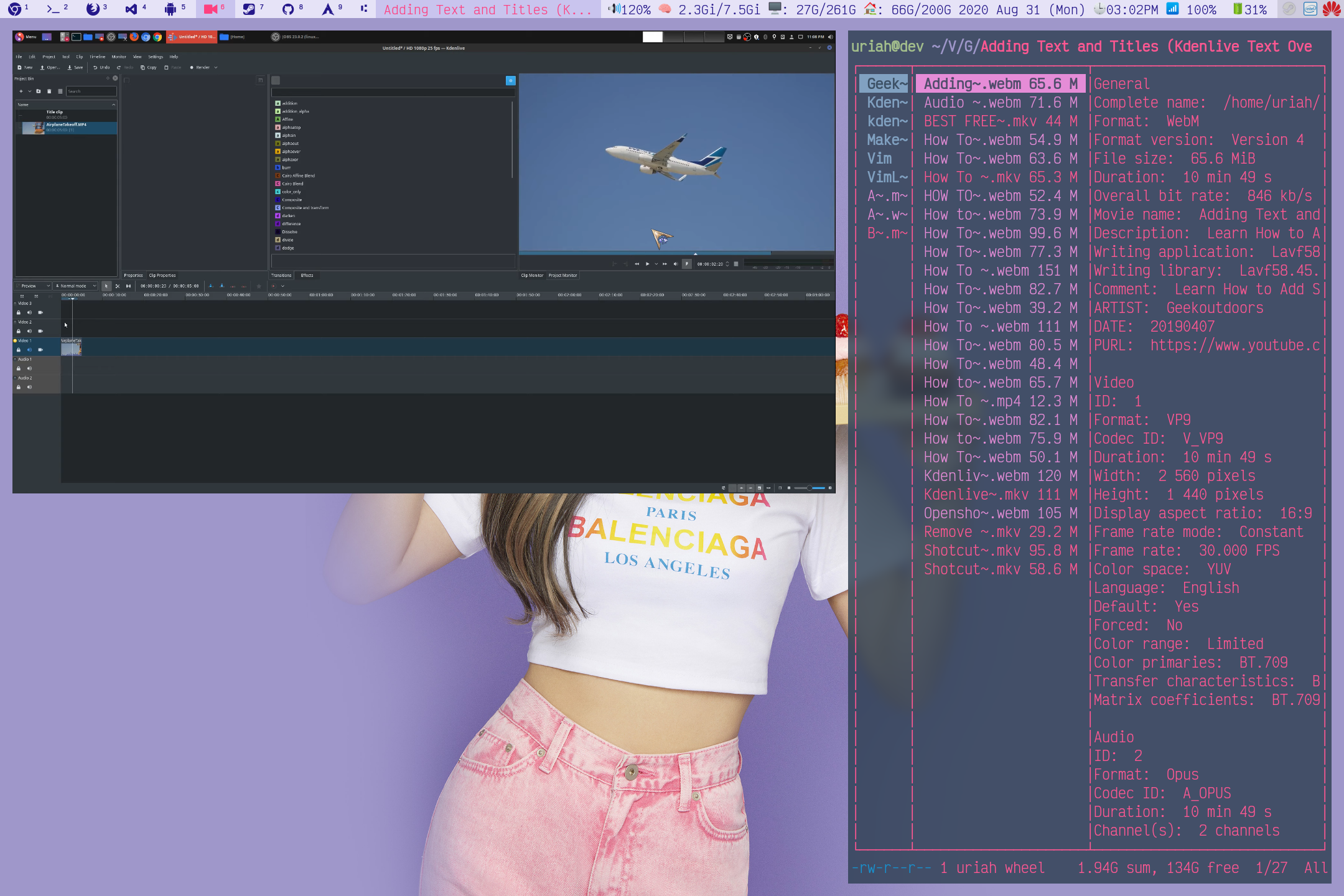
Task: Click the Menu button in the inner desktop panel
Action: click(x=26, y=37)
